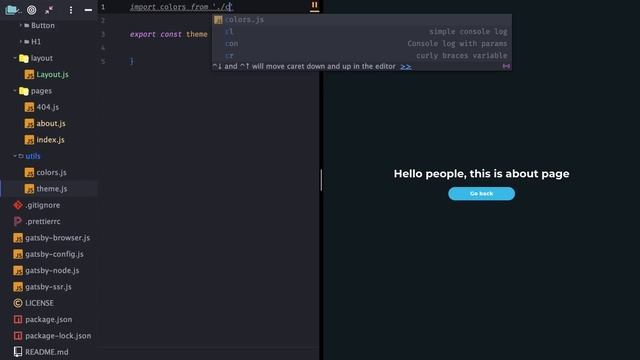Image resolution: width=640 pixels, height=360 pixels.
Task: Click the pages folder icon
Action: pos(24,91)
